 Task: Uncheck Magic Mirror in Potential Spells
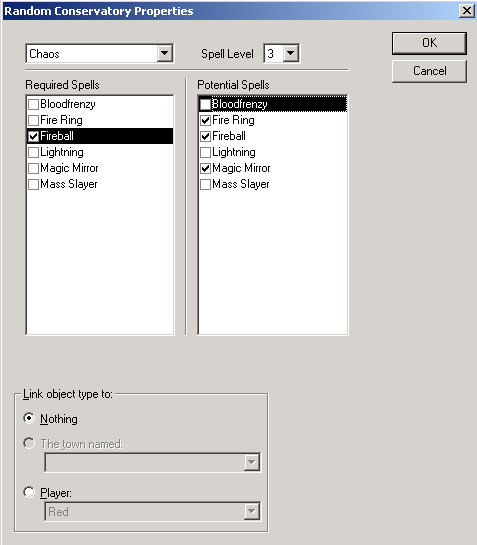(x=205, y=168)
